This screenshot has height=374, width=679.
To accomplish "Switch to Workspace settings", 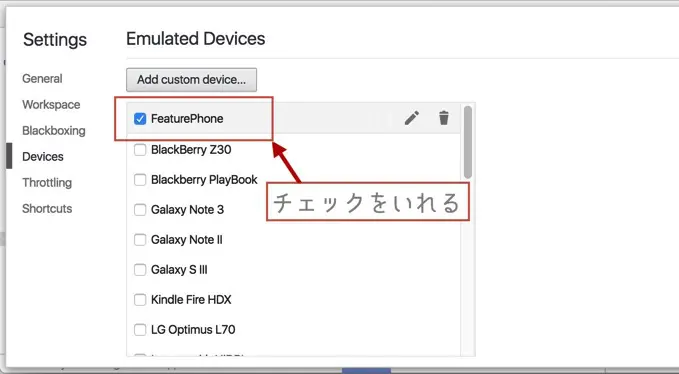I will [x=51, y=105].
